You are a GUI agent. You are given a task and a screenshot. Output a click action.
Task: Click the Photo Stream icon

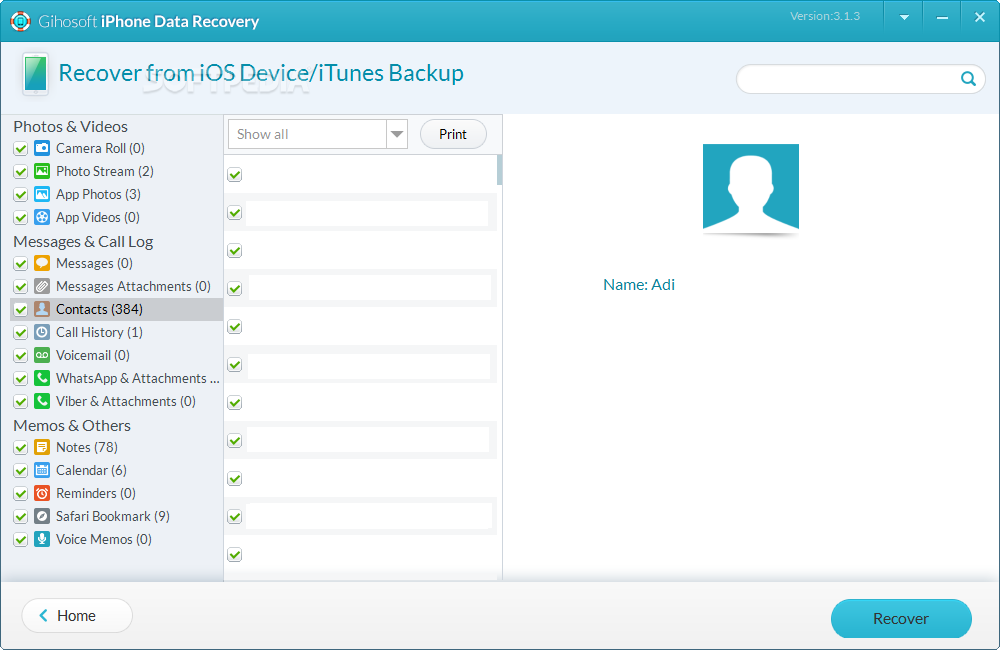(42, 171)
